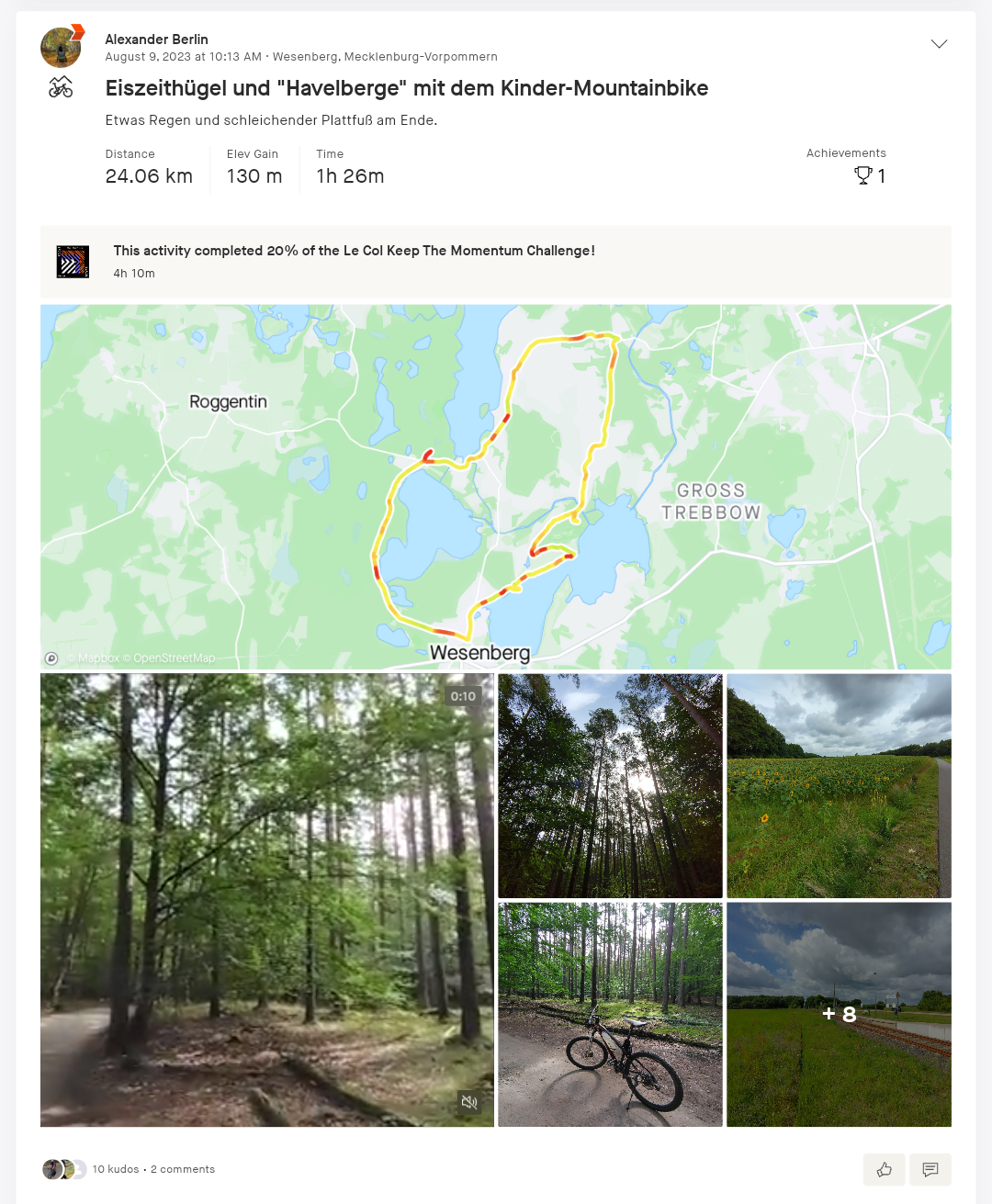
Task: View the mountain bike in forest photo
Action: [610, 1015]
